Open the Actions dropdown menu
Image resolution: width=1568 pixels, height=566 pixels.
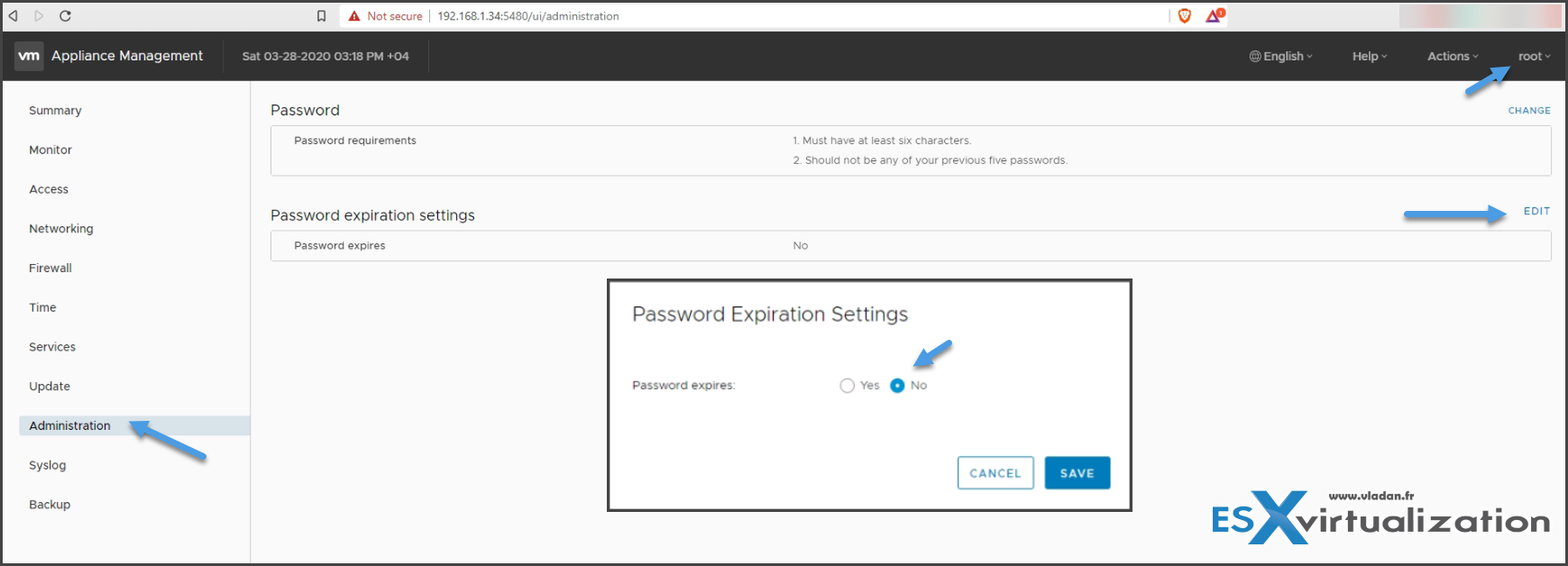pos(1453,56)
